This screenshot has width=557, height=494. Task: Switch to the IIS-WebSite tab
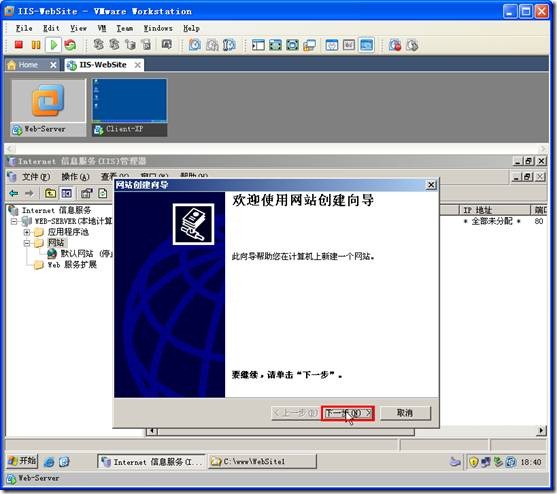click(103, 65)
